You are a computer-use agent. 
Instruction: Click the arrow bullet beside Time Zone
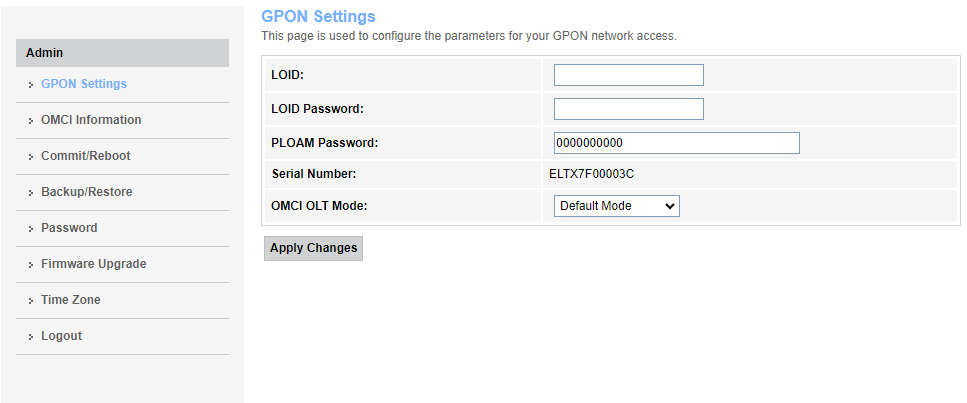[x=32, y=301]
